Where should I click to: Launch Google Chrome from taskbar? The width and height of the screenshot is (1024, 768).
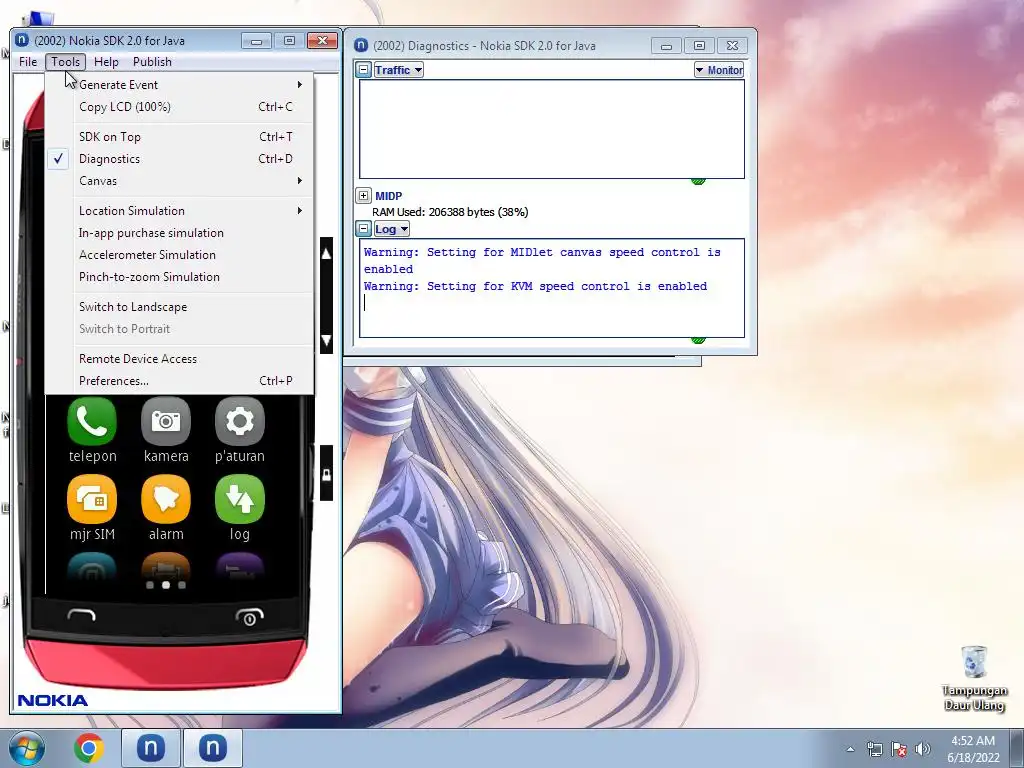[x=89, y=748]
